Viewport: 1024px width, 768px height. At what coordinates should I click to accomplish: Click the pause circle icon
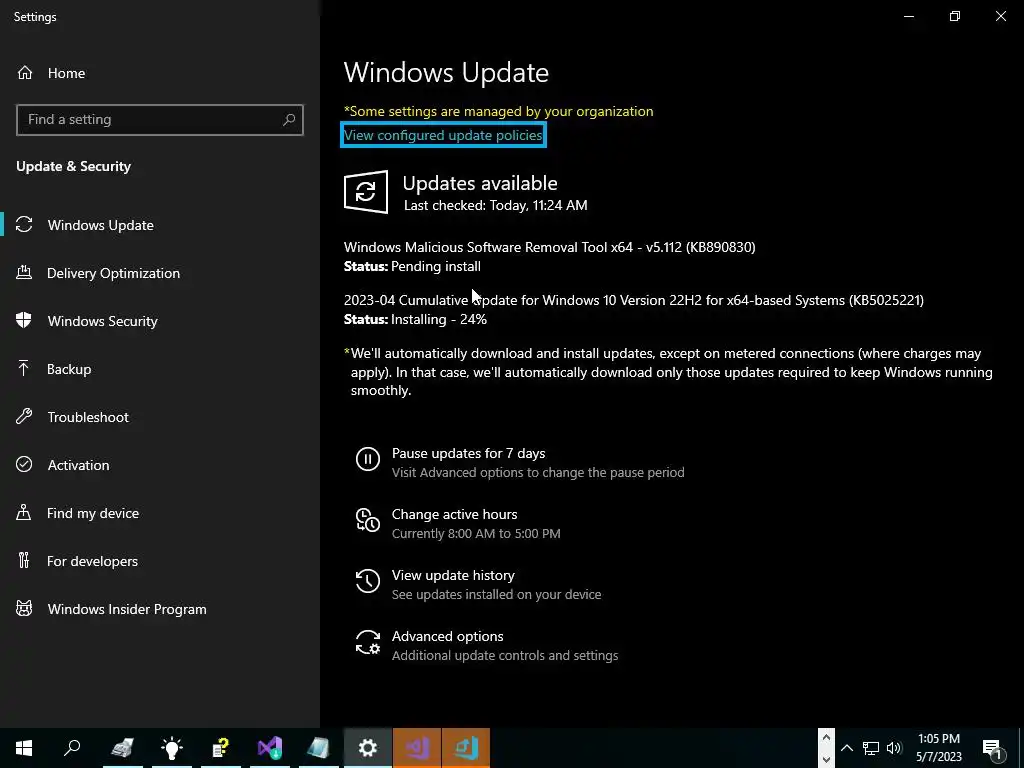[368, 459]
